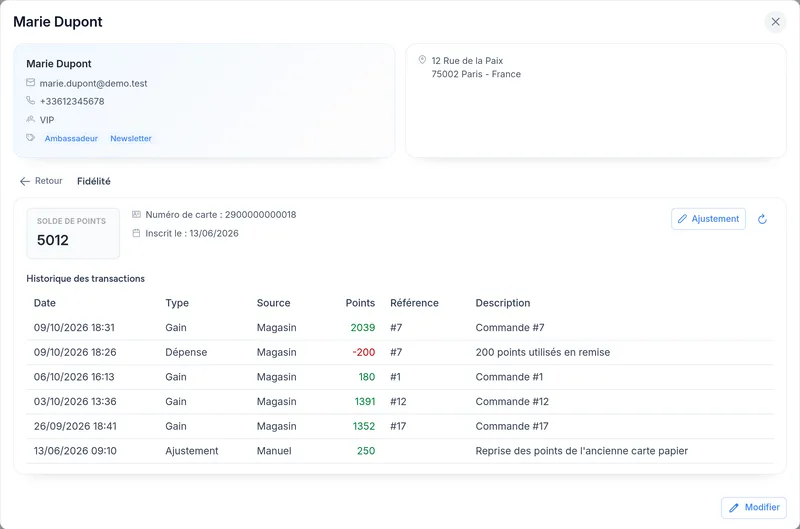Click phone number +33612345678
Screen dimensions: 800x529
pos(72,102)
